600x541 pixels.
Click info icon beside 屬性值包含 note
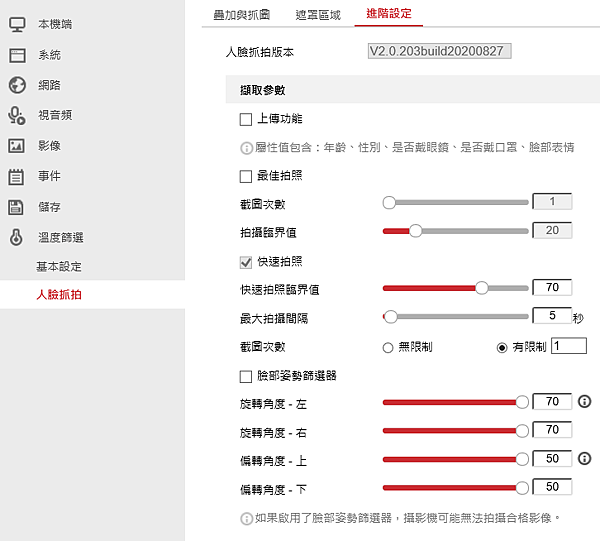click(x=246, y=148)
